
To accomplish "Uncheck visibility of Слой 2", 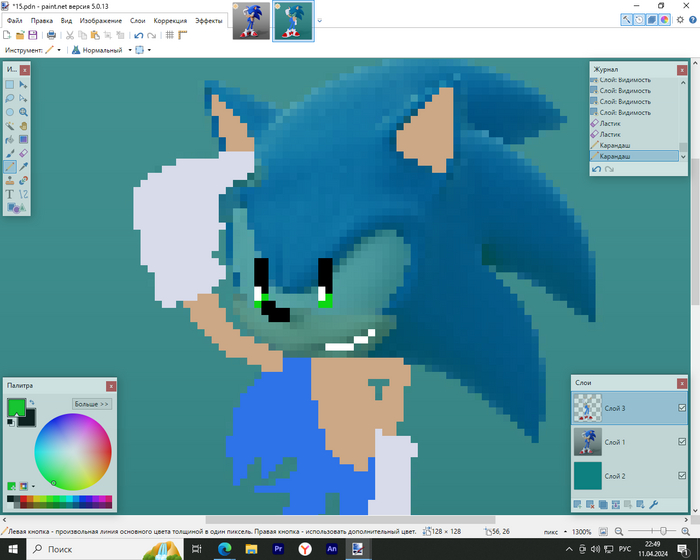I will click(x=682, y=476).
